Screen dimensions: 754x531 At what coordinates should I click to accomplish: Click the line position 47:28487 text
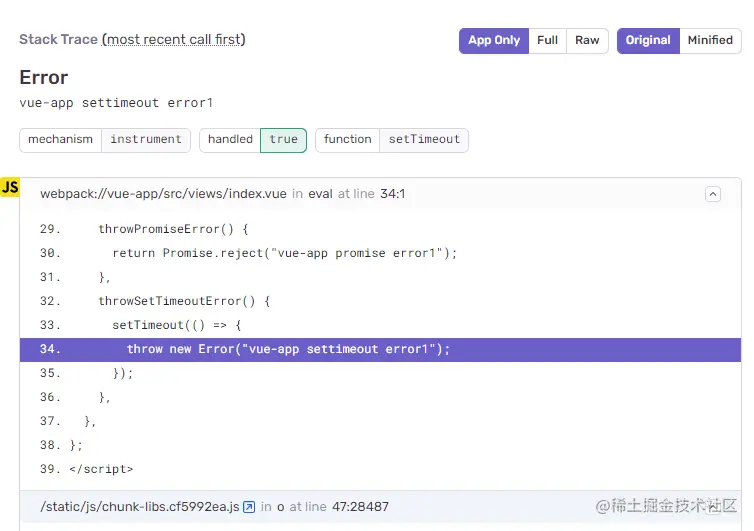[x=360, y=507]
